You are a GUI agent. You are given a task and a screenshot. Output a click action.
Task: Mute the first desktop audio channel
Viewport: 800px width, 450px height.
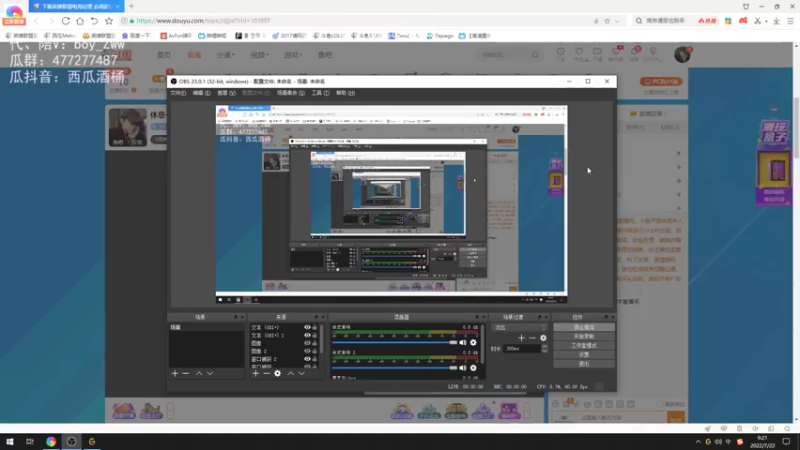463,342
